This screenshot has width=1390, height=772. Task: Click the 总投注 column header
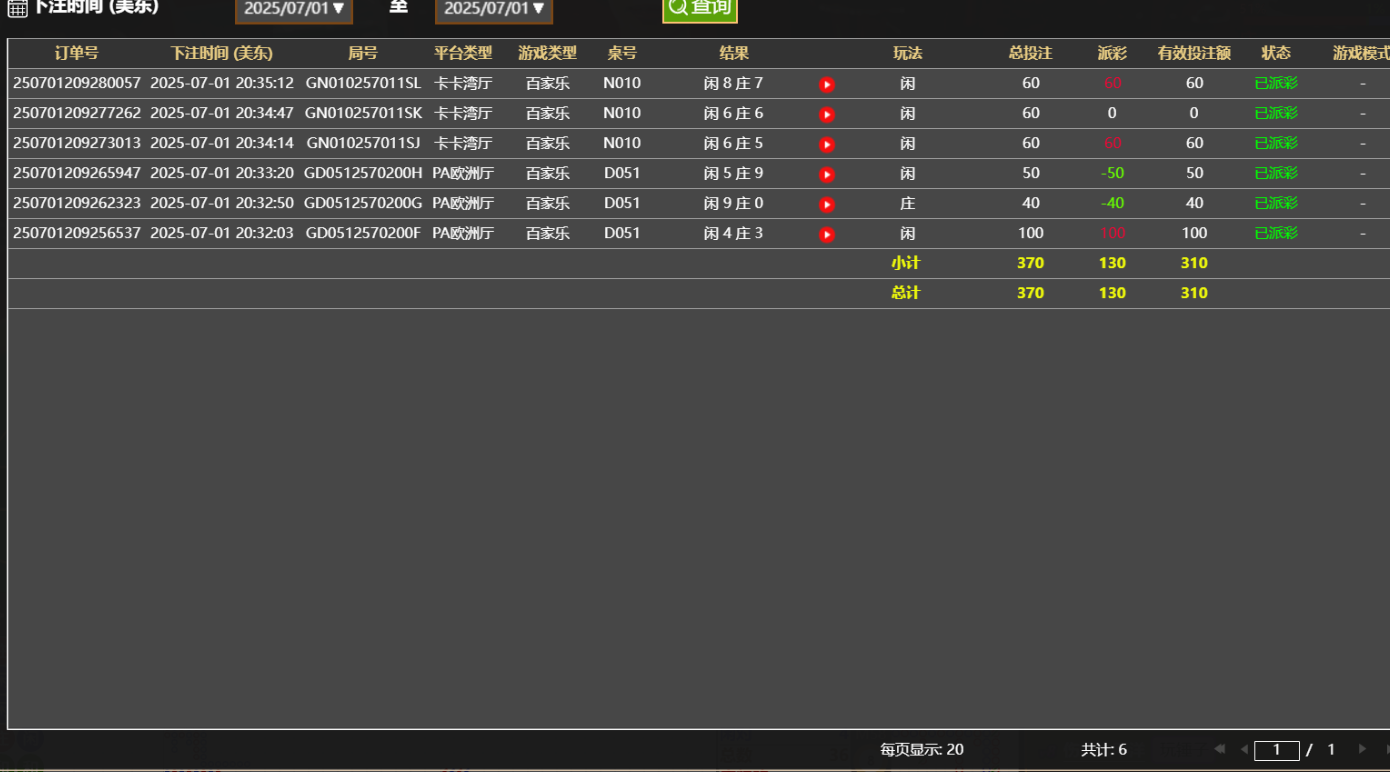[x=1030, y=53]
